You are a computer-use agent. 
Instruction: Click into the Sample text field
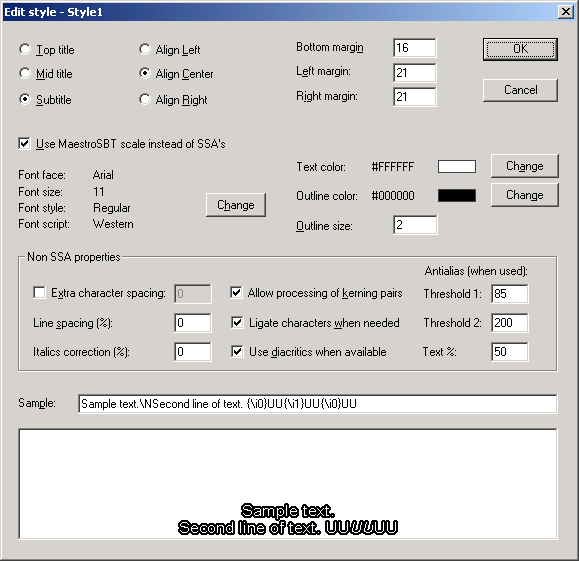pos(318,404)
